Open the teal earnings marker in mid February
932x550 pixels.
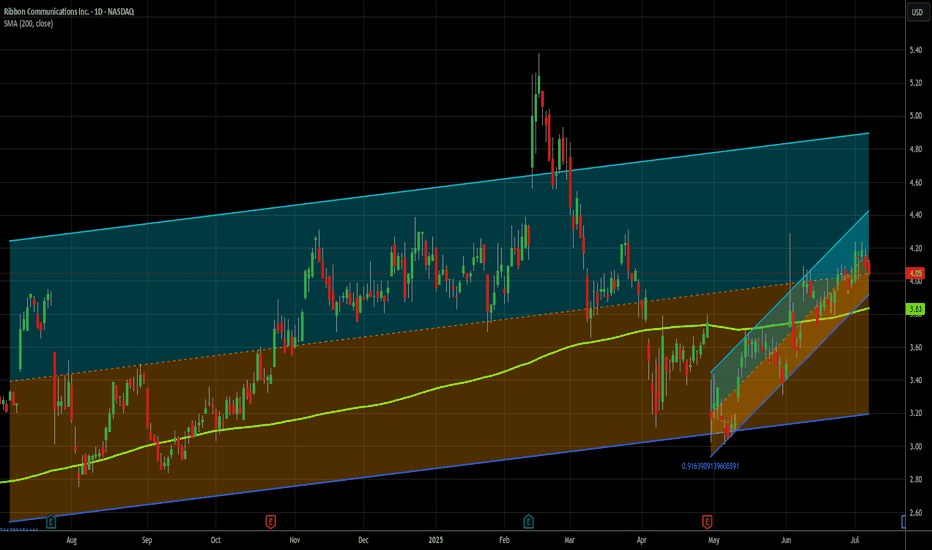(x=528, y=521)
